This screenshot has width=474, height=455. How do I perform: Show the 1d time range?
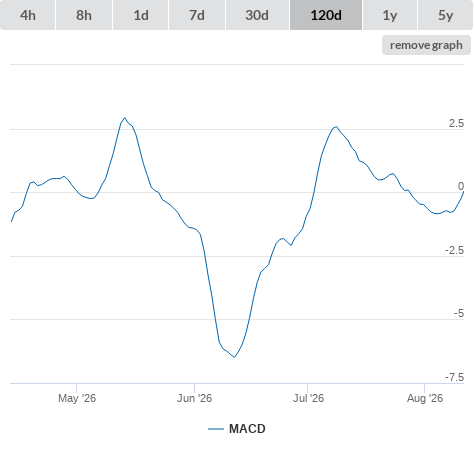(141, 15)
